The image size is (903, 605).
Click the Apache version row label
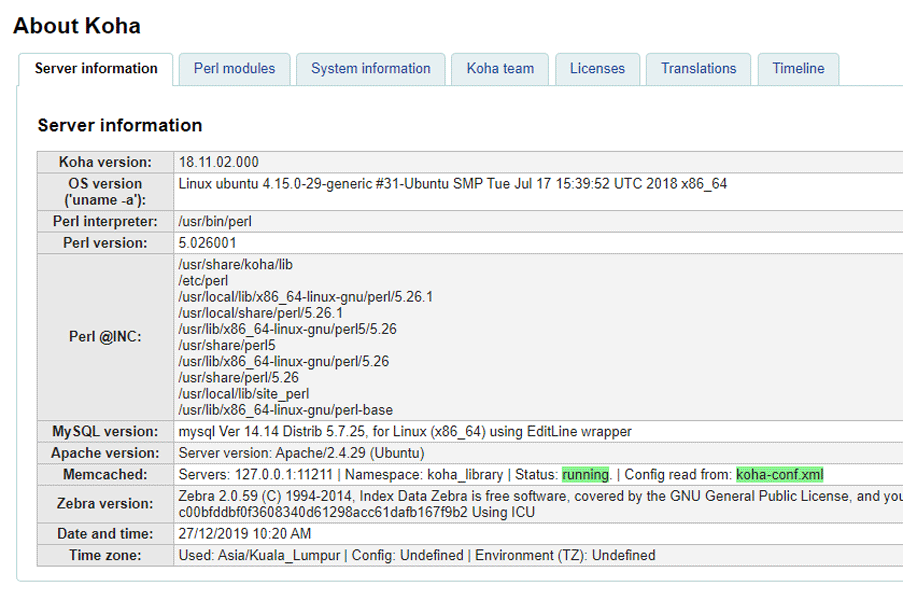pyautogui.click(x=105, y=453)
